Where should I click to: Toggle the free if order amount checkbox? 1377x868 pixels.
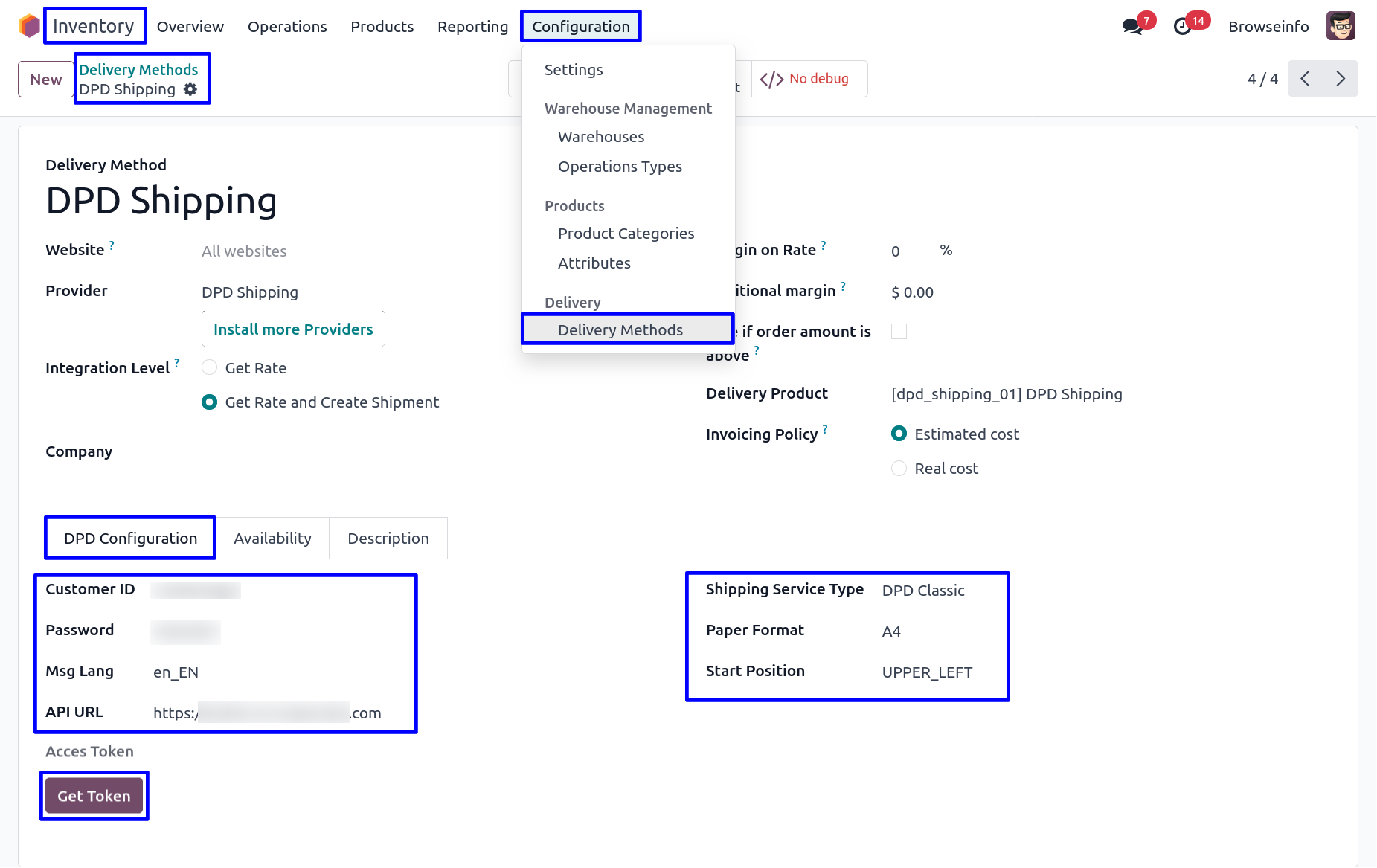(x=899, y=332)
